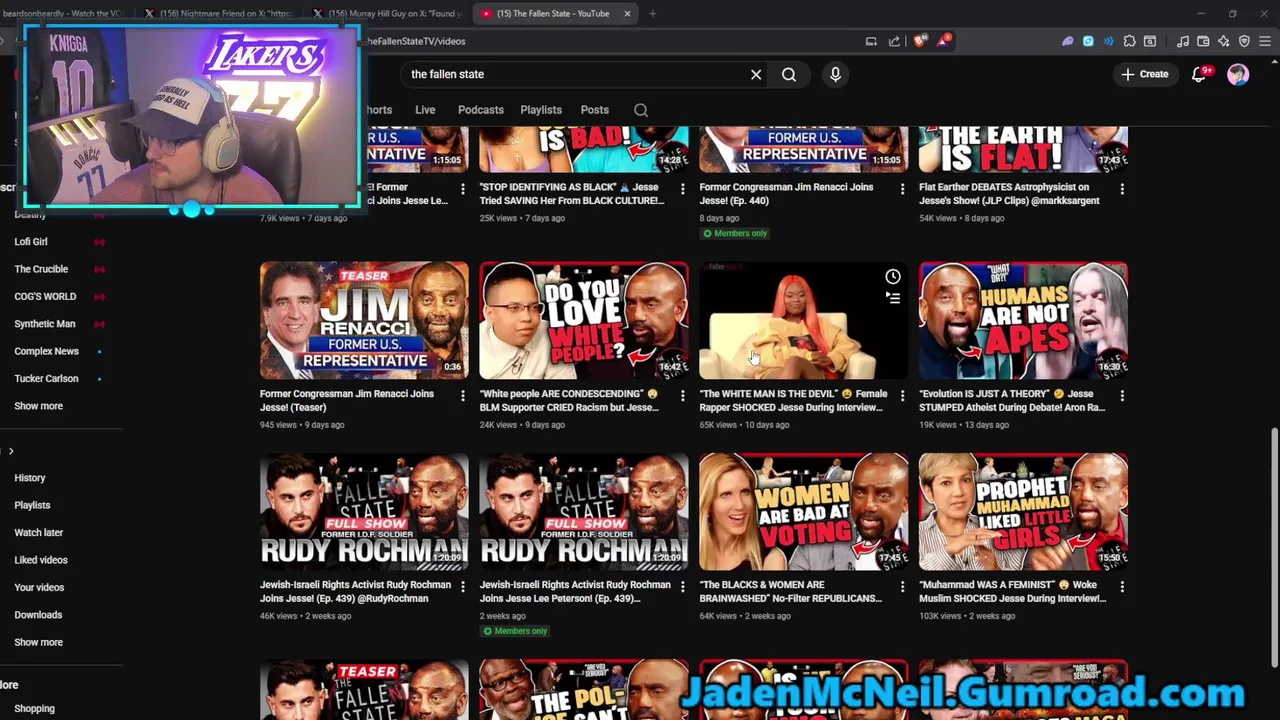Open the channel search magnifier icon

641,110
